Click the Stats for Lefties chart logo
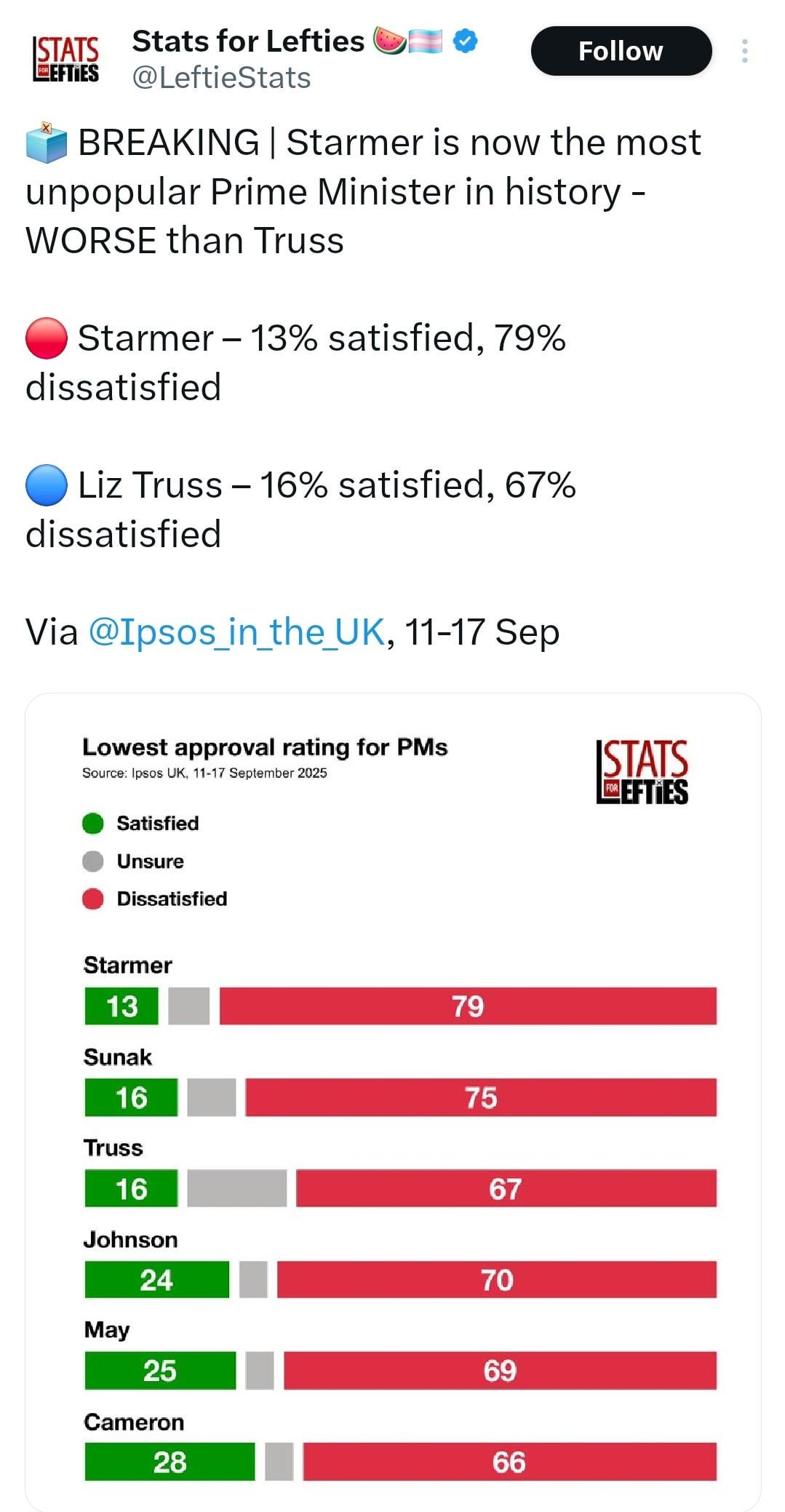This screenshot has width=785, height=1512. pyautogui.click(x=642, y=772)
